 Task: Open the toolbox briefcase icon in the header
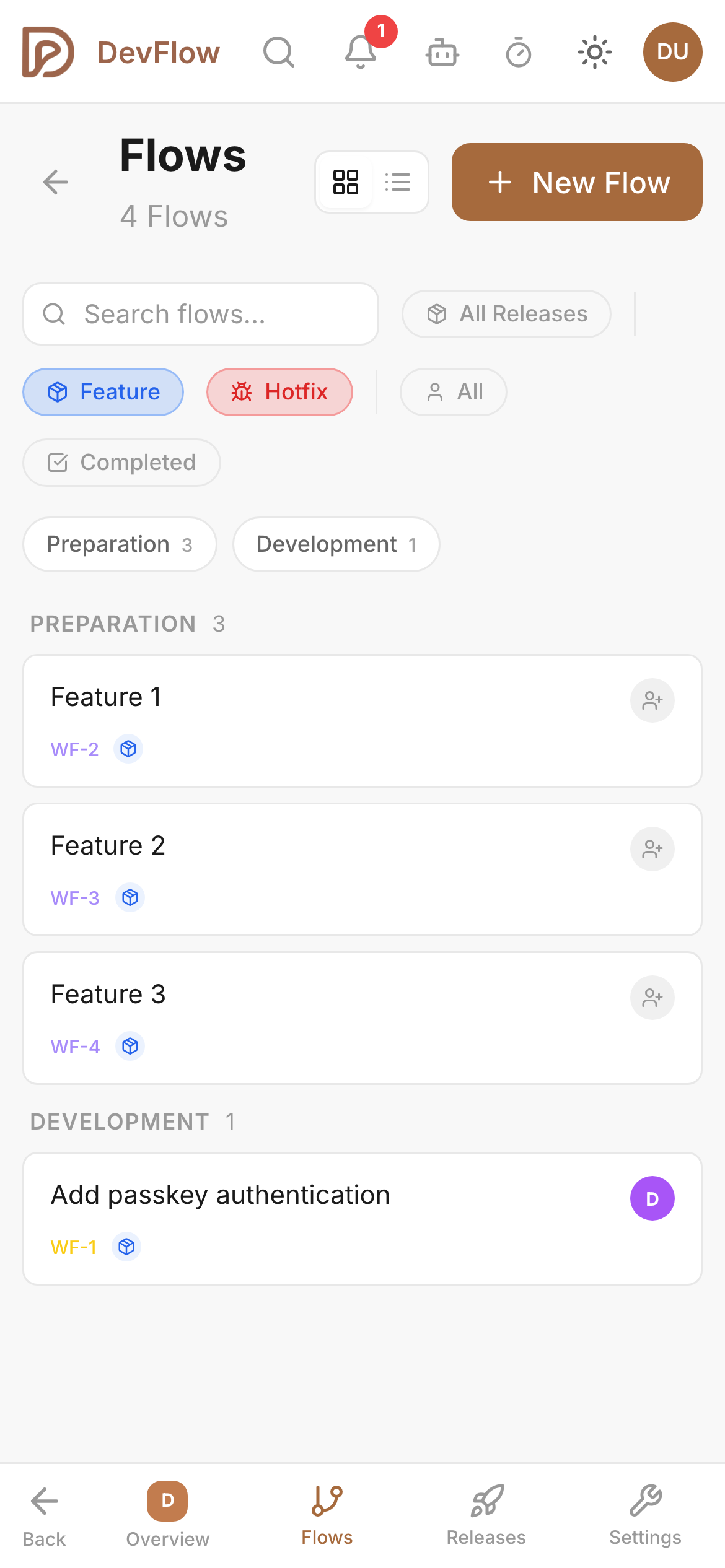(x=442, y=53)
